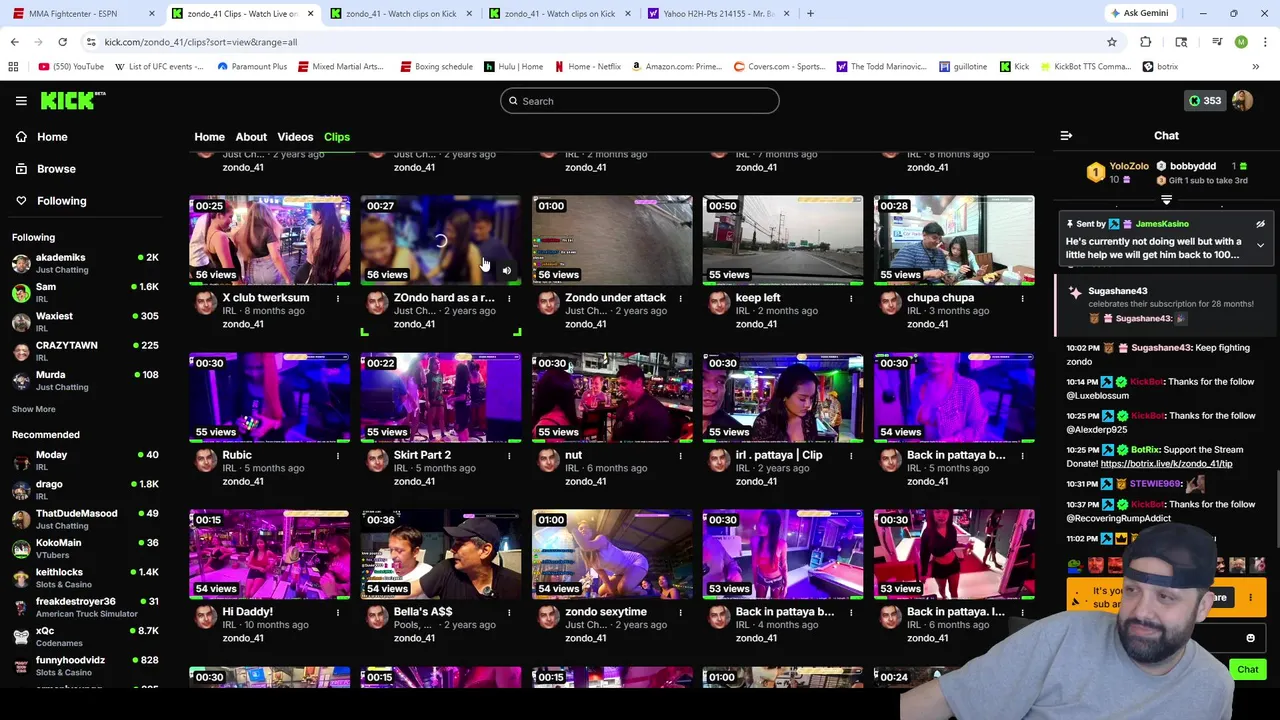
Task: Click the Kick logo
Action: pos(72,100)
